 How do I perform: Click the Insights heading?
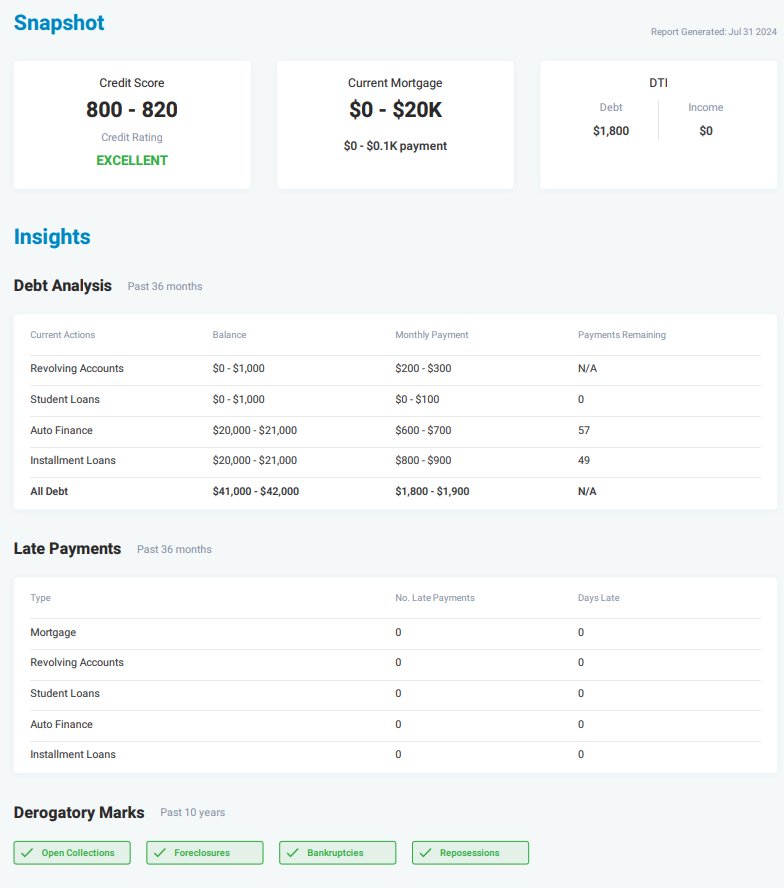point(52,237)
